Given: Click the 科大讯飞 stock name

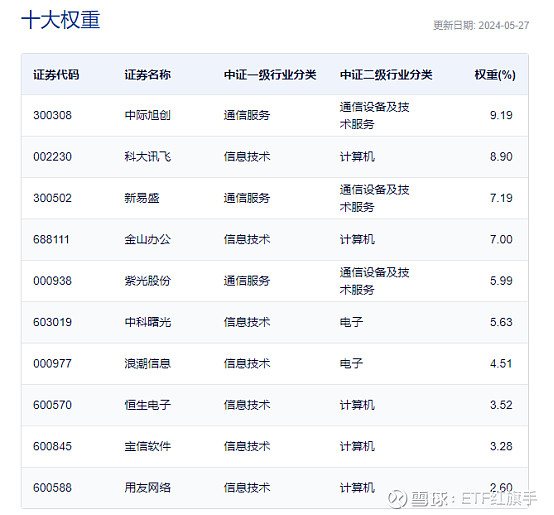Looking at the screenshot, I should coord(147,156).
